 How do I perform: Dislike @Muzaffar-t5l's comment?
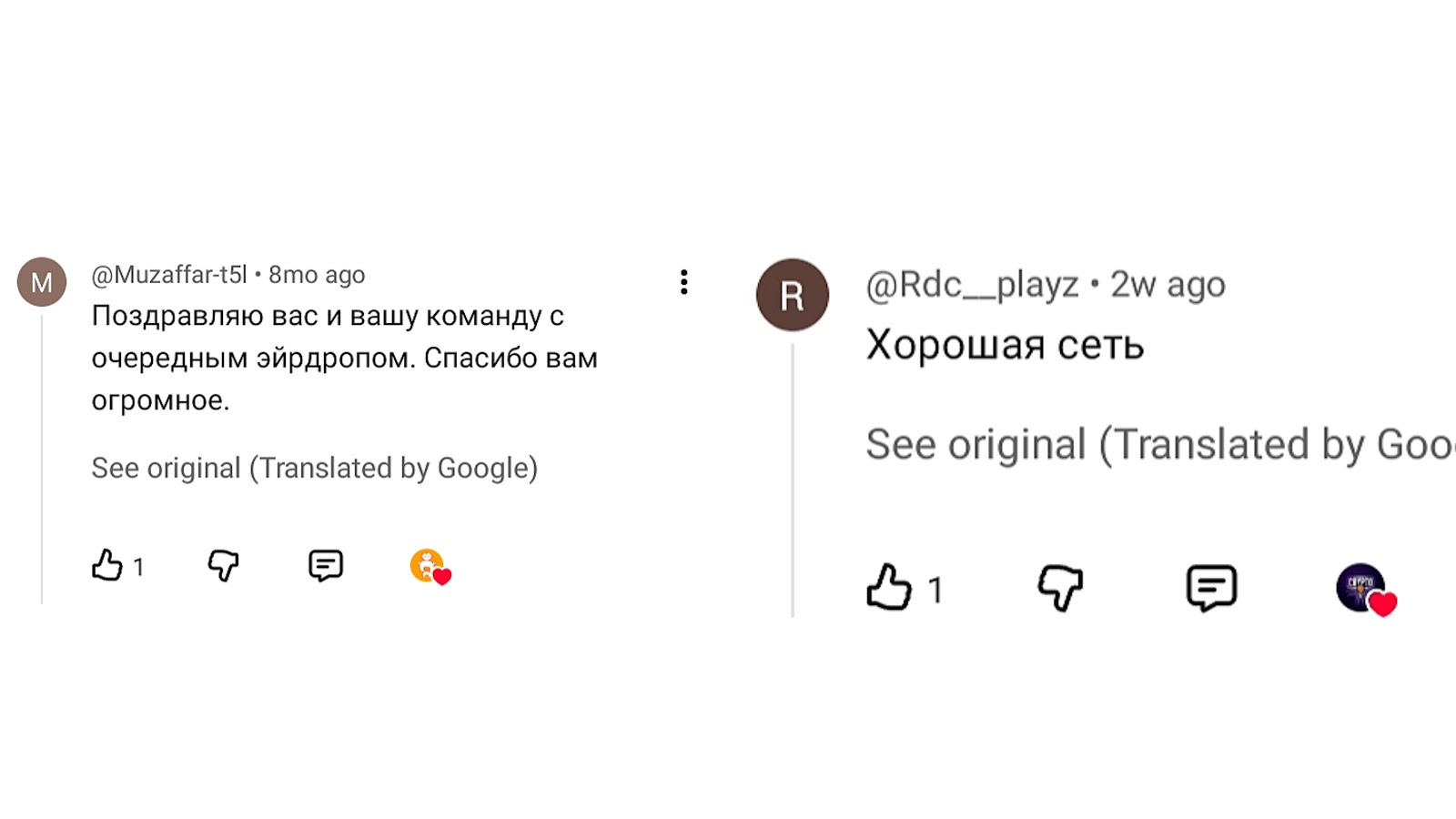tap(225, 566)
